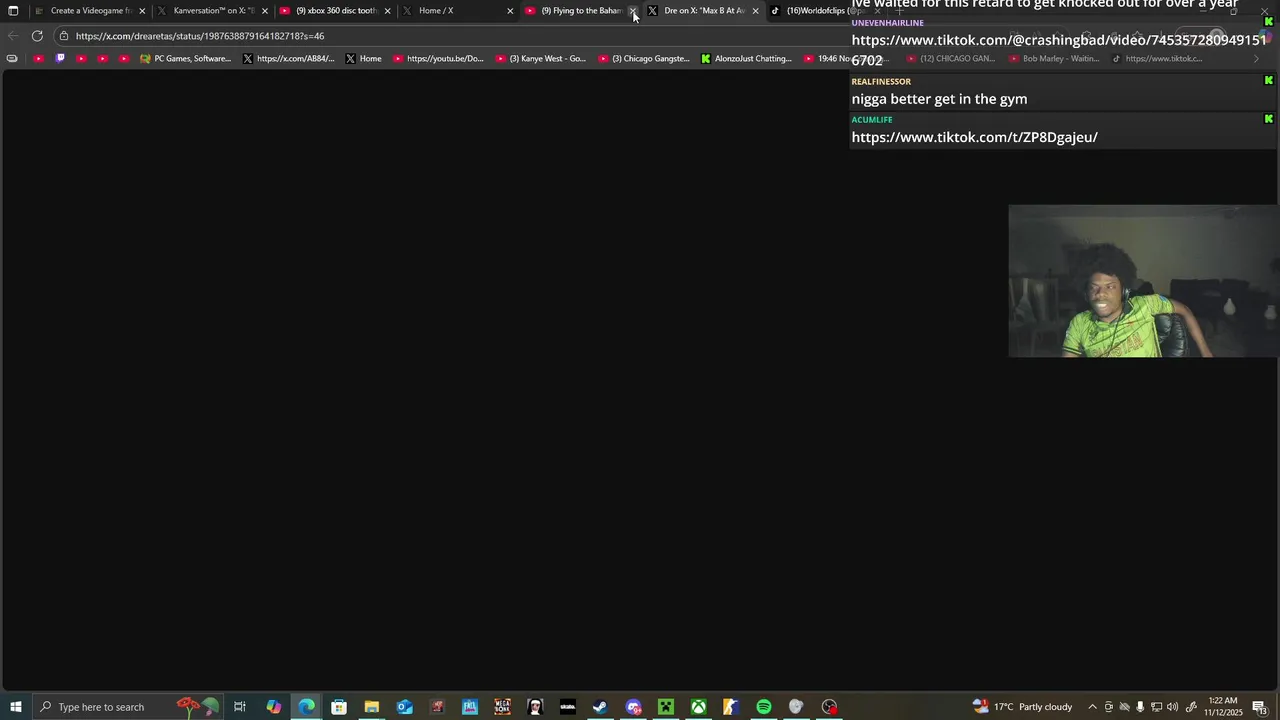Image resolution: width=1280 pixels, height=720 pixels.
Task: Open the weather widget '17°C Partly cloudy'
Action: tap(1023, 707)
